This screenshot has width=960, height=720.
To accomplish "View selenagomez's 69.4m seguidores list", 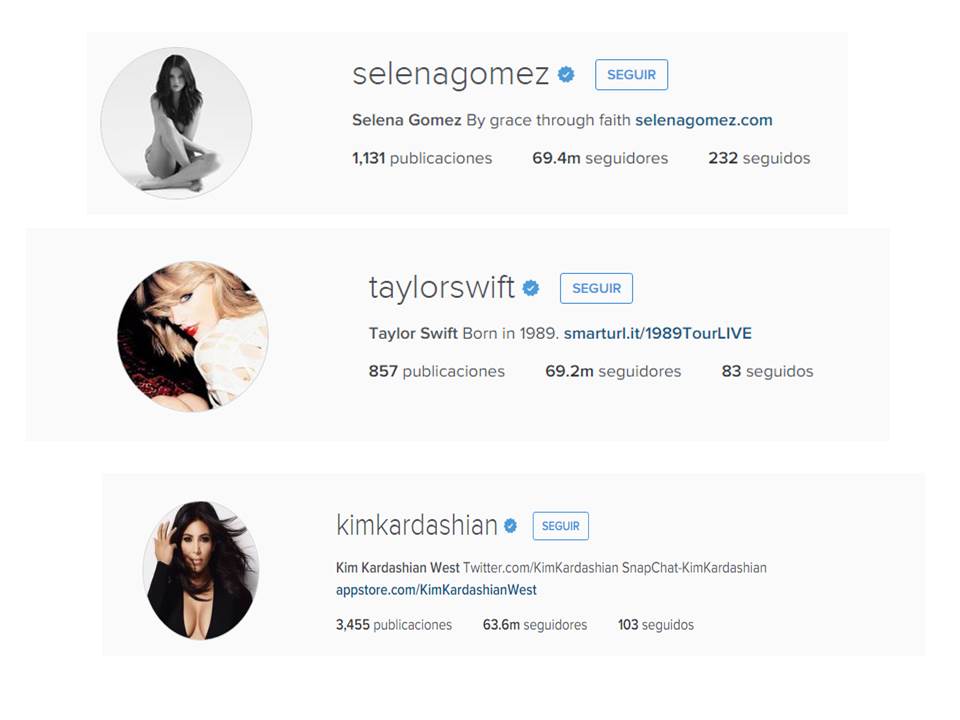I will [x=600, y=158].
